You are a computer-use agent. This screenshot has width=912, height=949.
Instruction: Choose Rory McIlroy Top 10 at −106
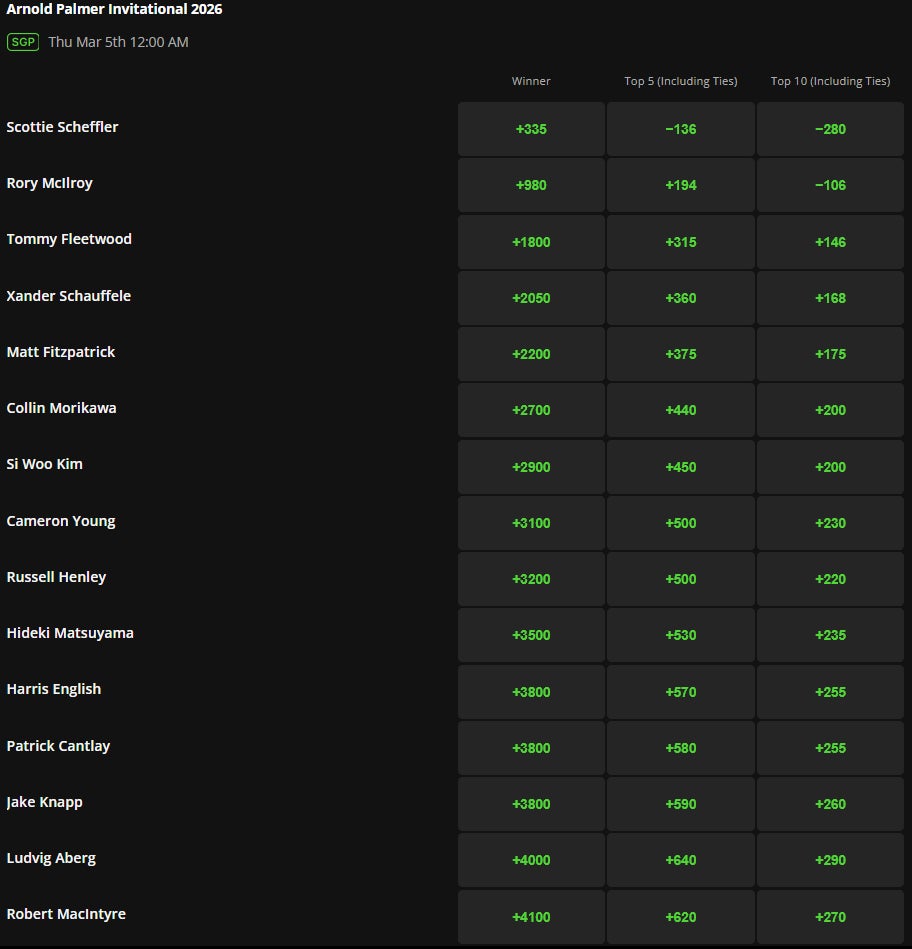830,185
